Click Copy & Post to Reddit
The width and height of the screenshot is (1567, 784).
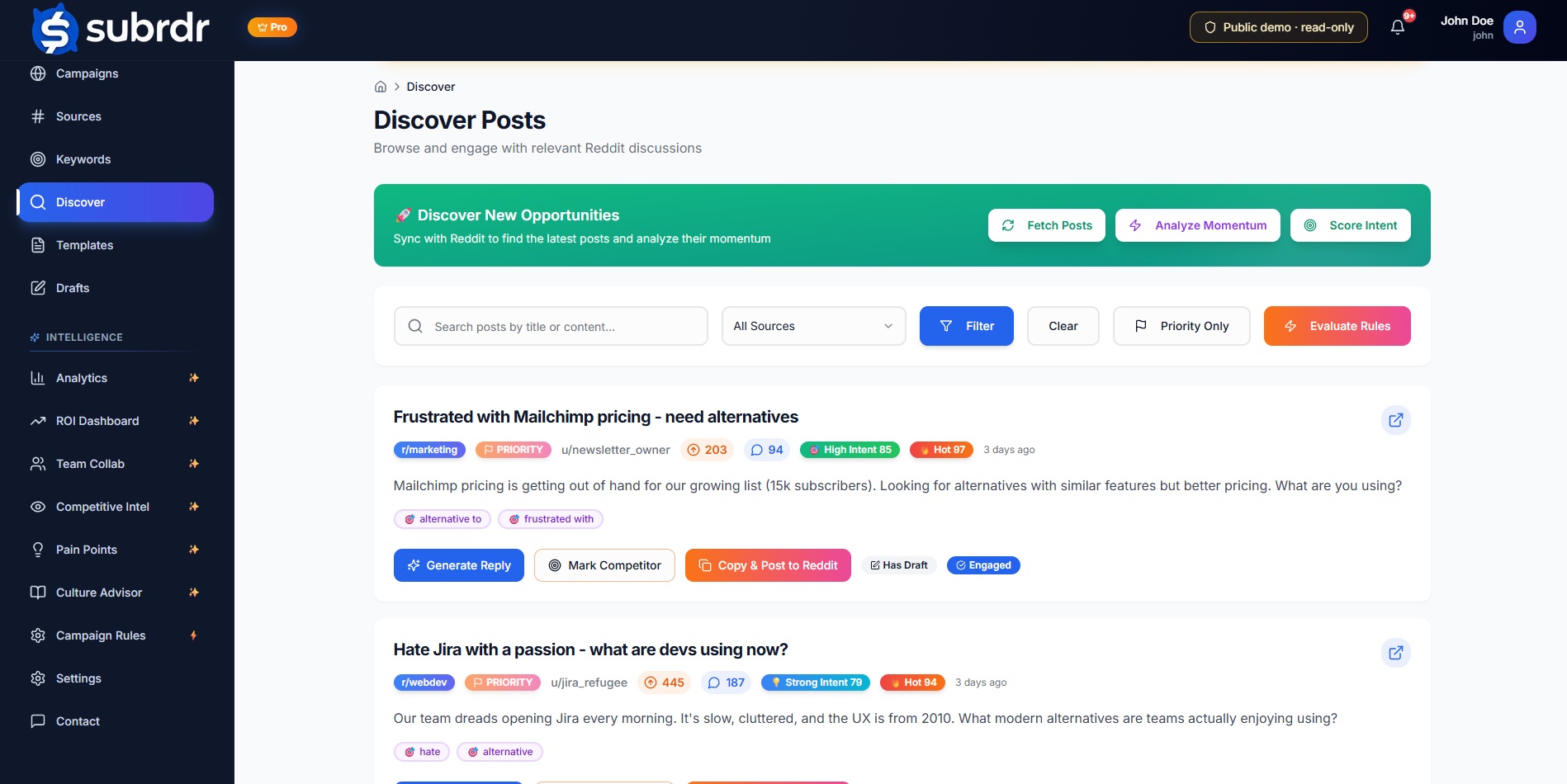pos(767,565)
